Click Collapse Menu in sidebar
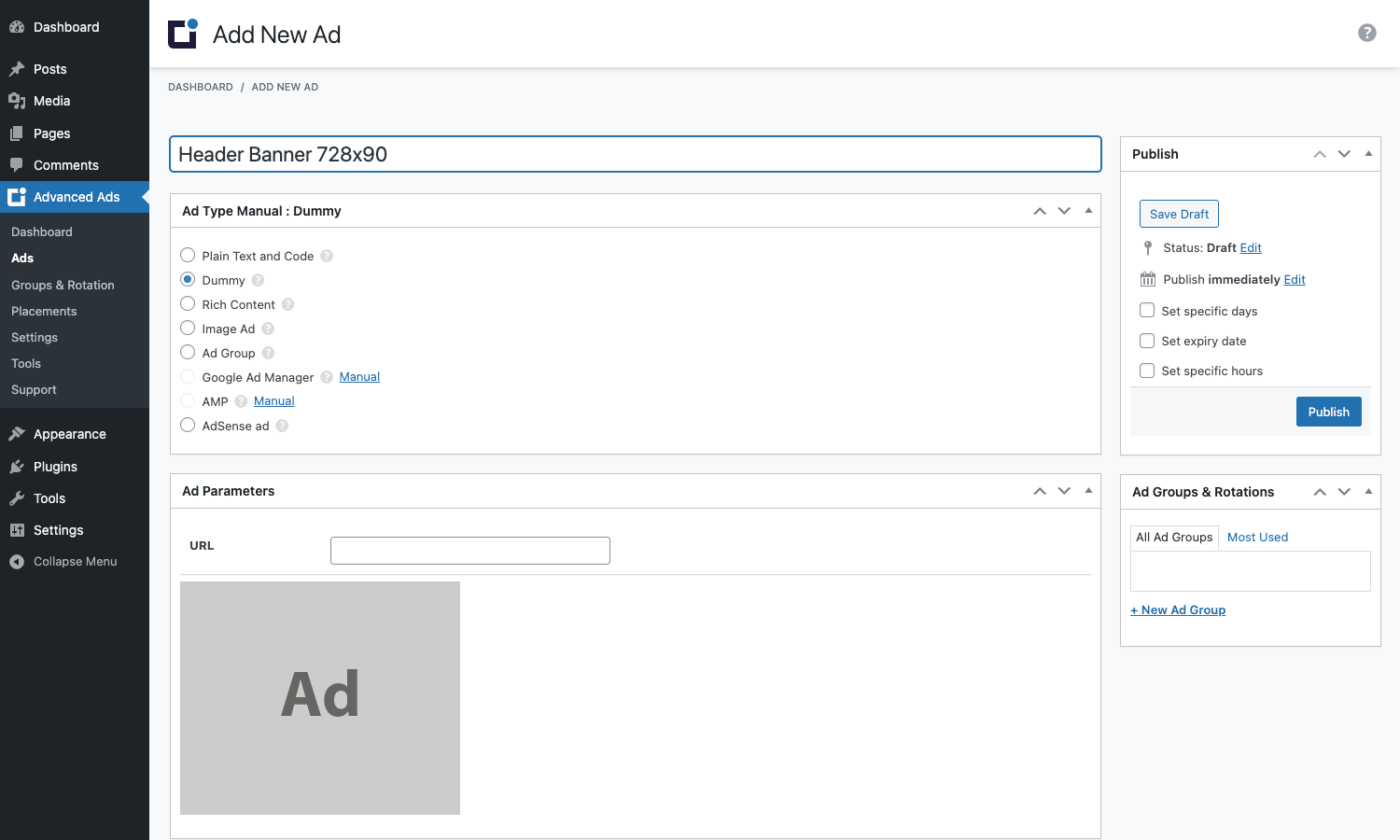Screen dimensions: 1400x840 pos(75,562)
